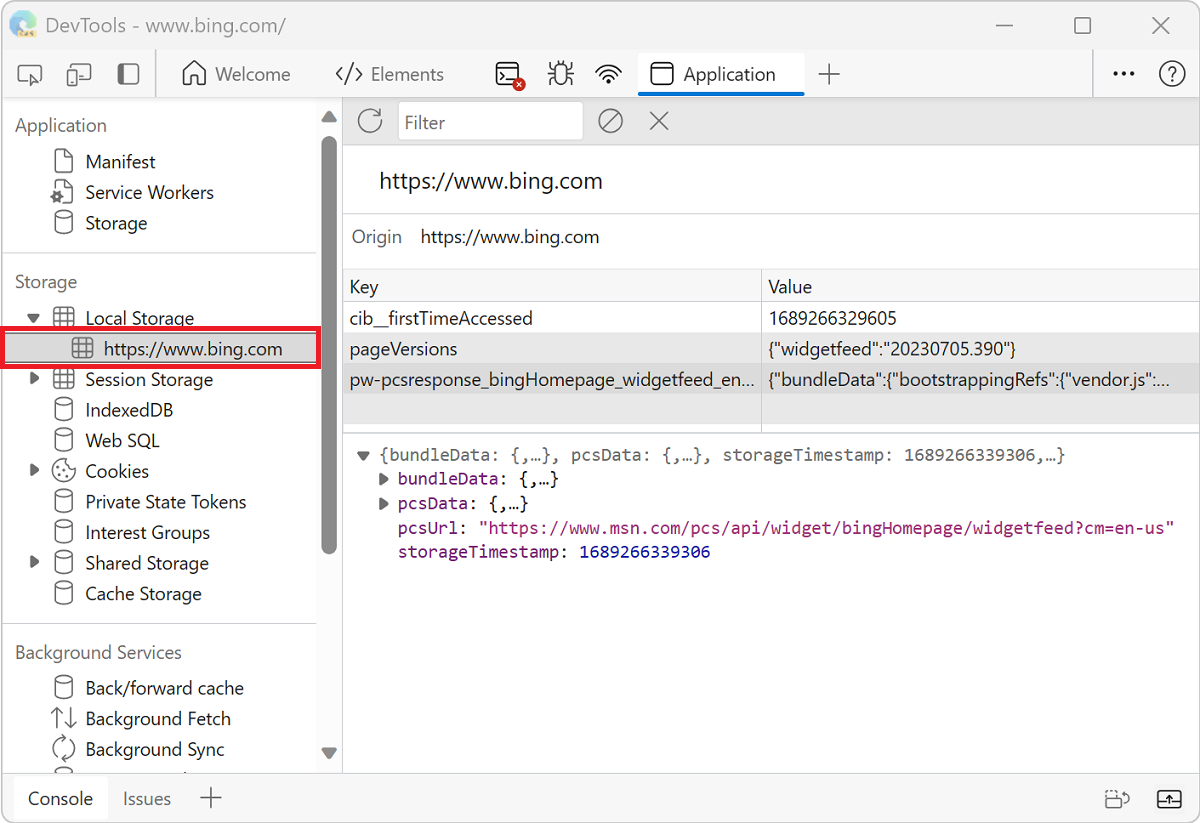Screen dimensions: 1200x823
Task: Open DevTools Help
Action: [x=1170, y=74]
